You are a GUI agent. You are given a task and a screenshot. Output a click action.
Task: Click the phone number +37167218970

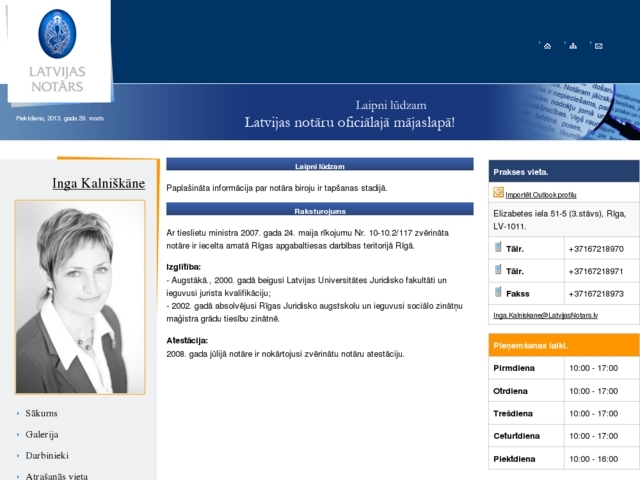tap(596, 249)
